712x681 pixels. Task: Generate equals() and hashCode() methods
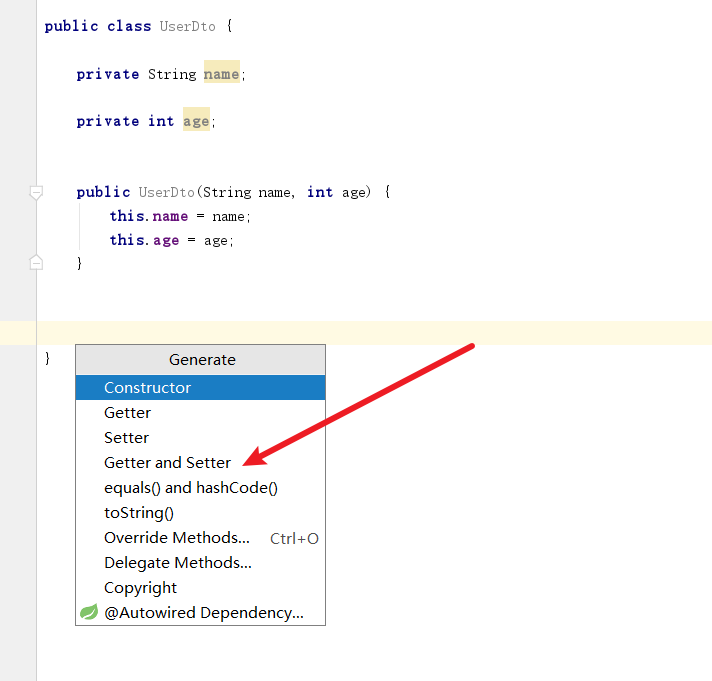coord(190,488)
